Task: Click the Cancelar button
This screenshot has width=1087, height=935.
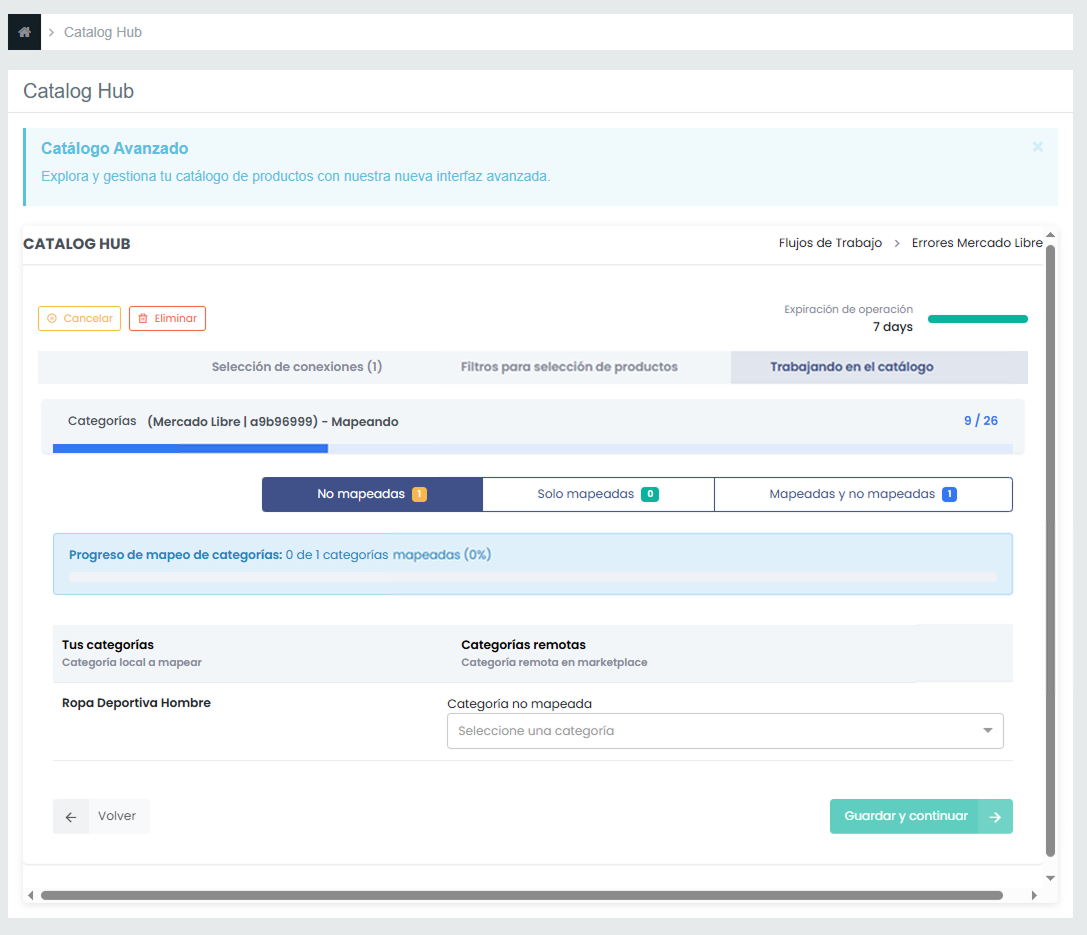Action: 79,318
